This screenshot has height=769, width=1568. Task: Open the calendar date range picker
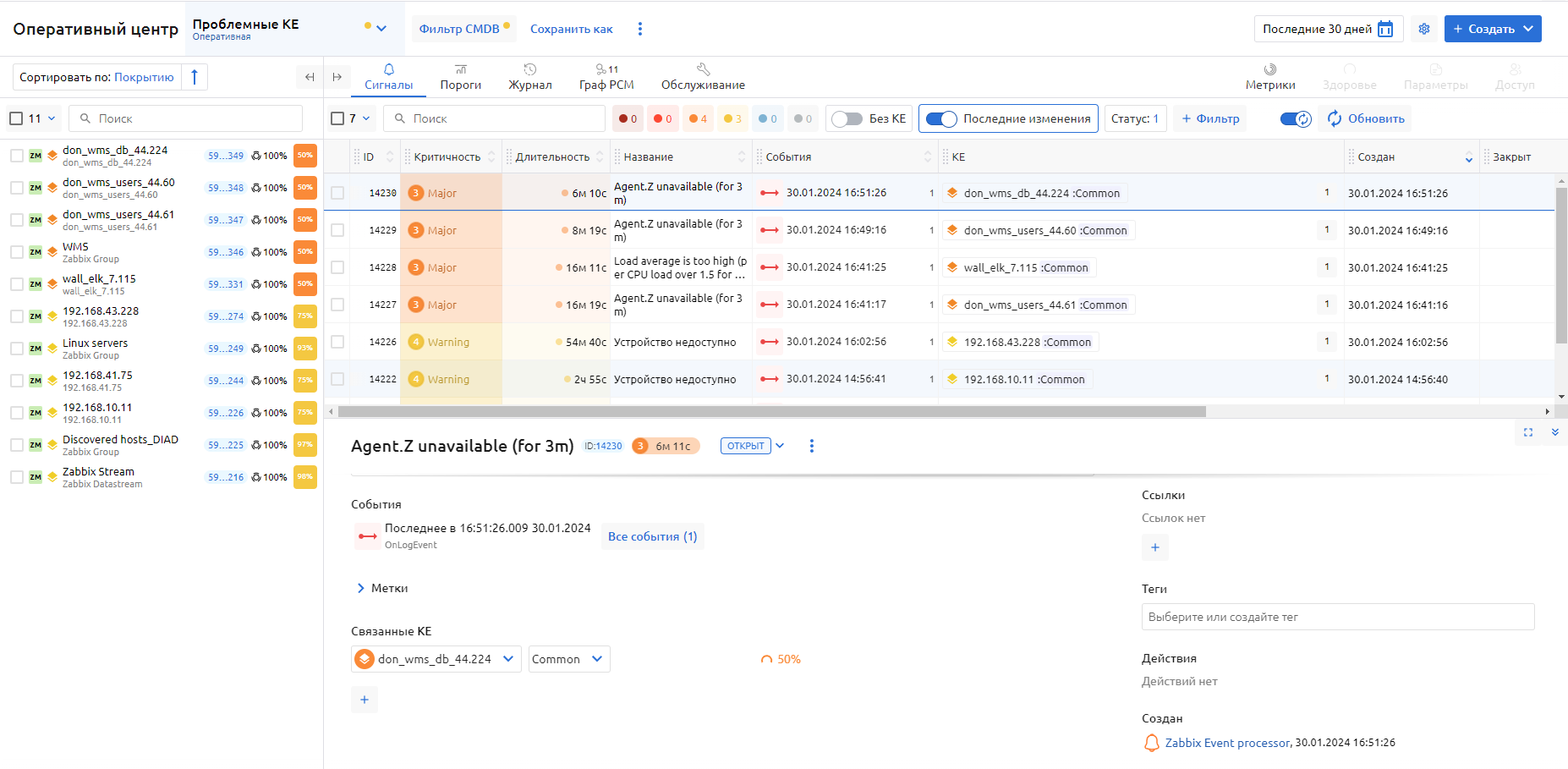click(x=1385, y=29)
